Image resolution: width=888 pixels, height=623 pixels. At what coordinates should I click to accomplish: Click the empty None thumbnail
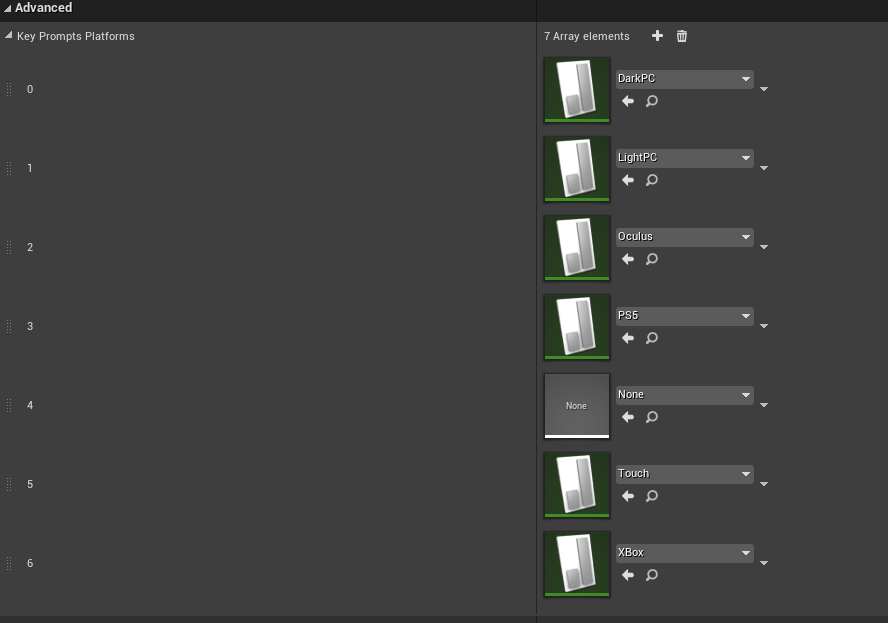pos(577,406)
